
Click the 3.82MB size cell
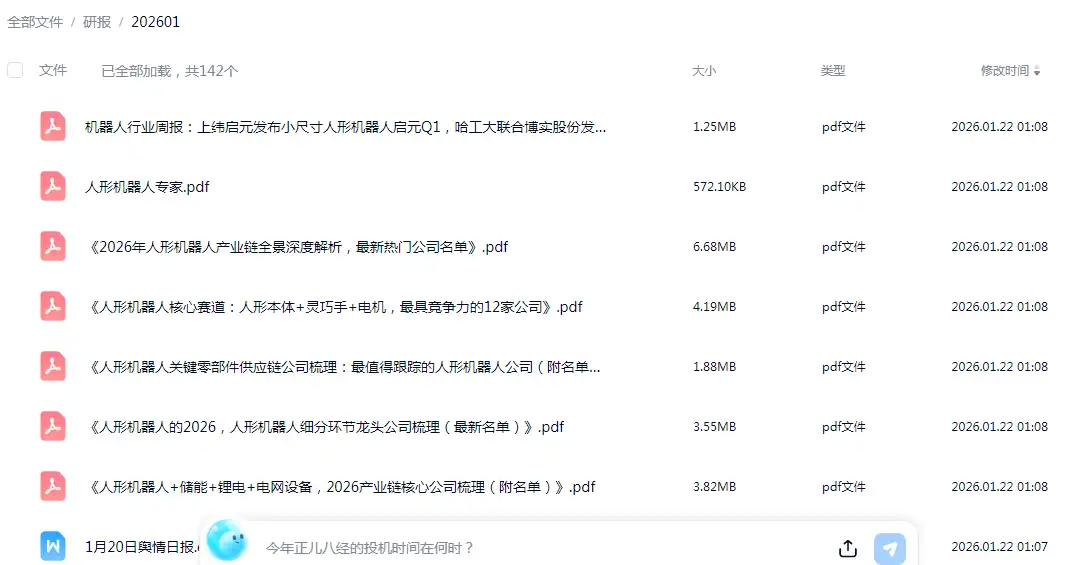pyautogui.click(x=715, y=487)
